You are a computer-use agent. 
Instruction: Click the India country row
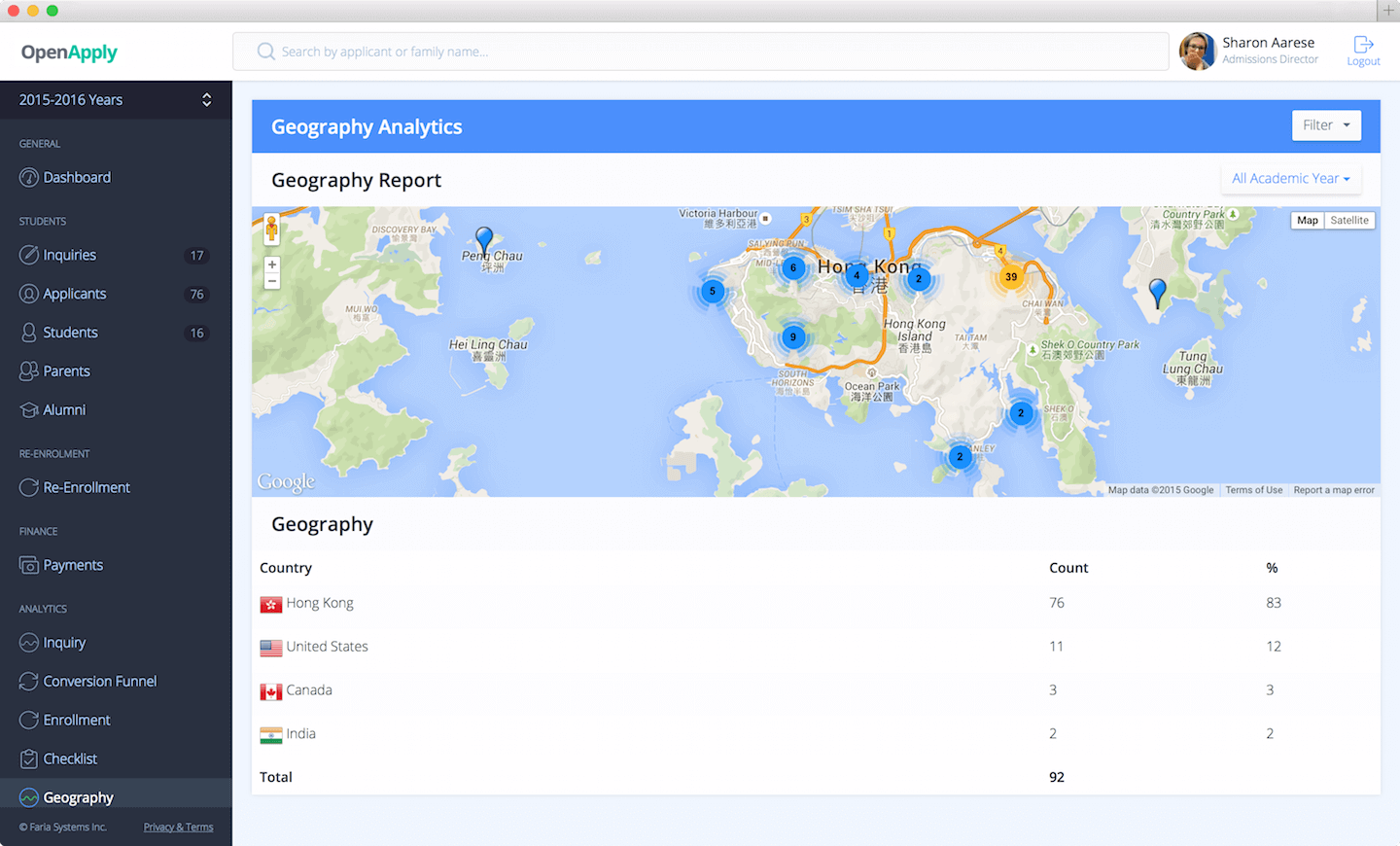click(x=816, y=734)
